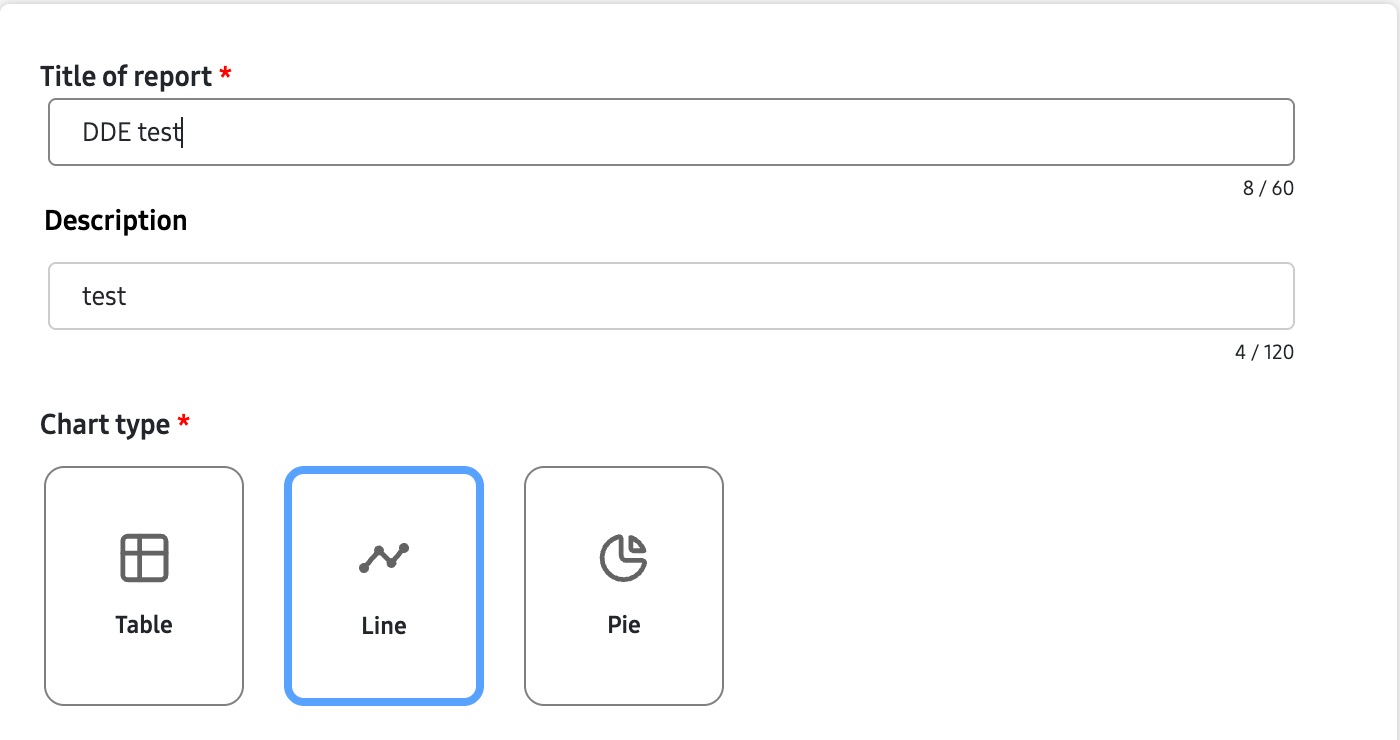Click the grid symbol inside the Table card
This screenshot has height=740, width=1400.
click(144, 558)
